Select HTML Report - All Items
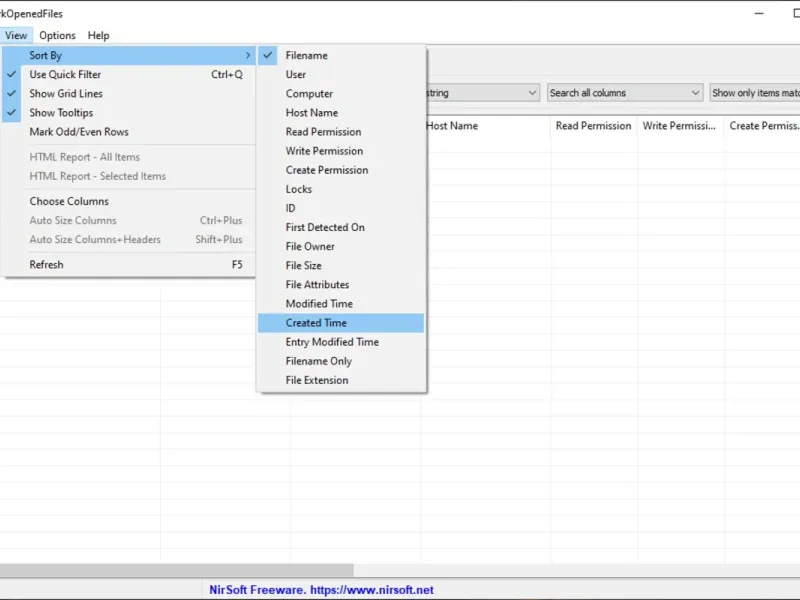The width and height of the screenshot is (800, 600). [x=129, y=157]
